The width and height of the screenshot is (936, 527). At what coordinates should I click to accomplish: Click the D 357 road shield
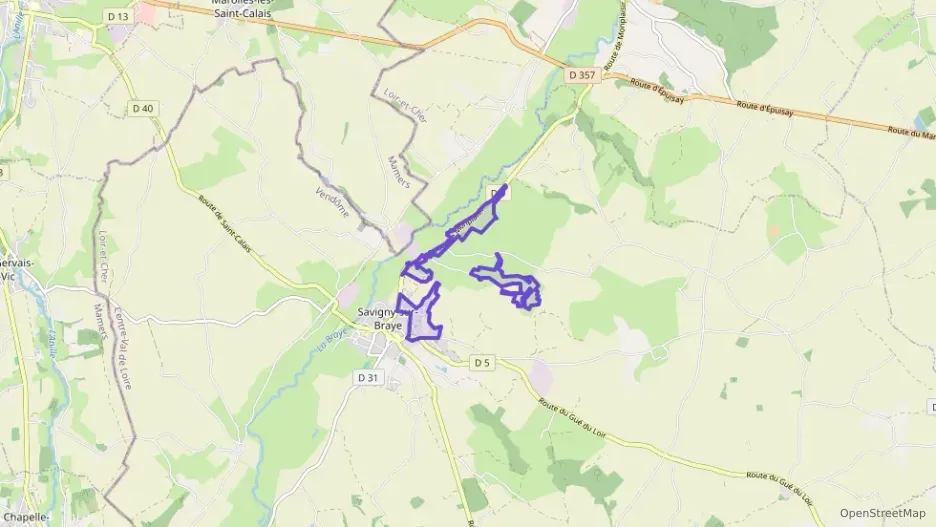(582, 75)
